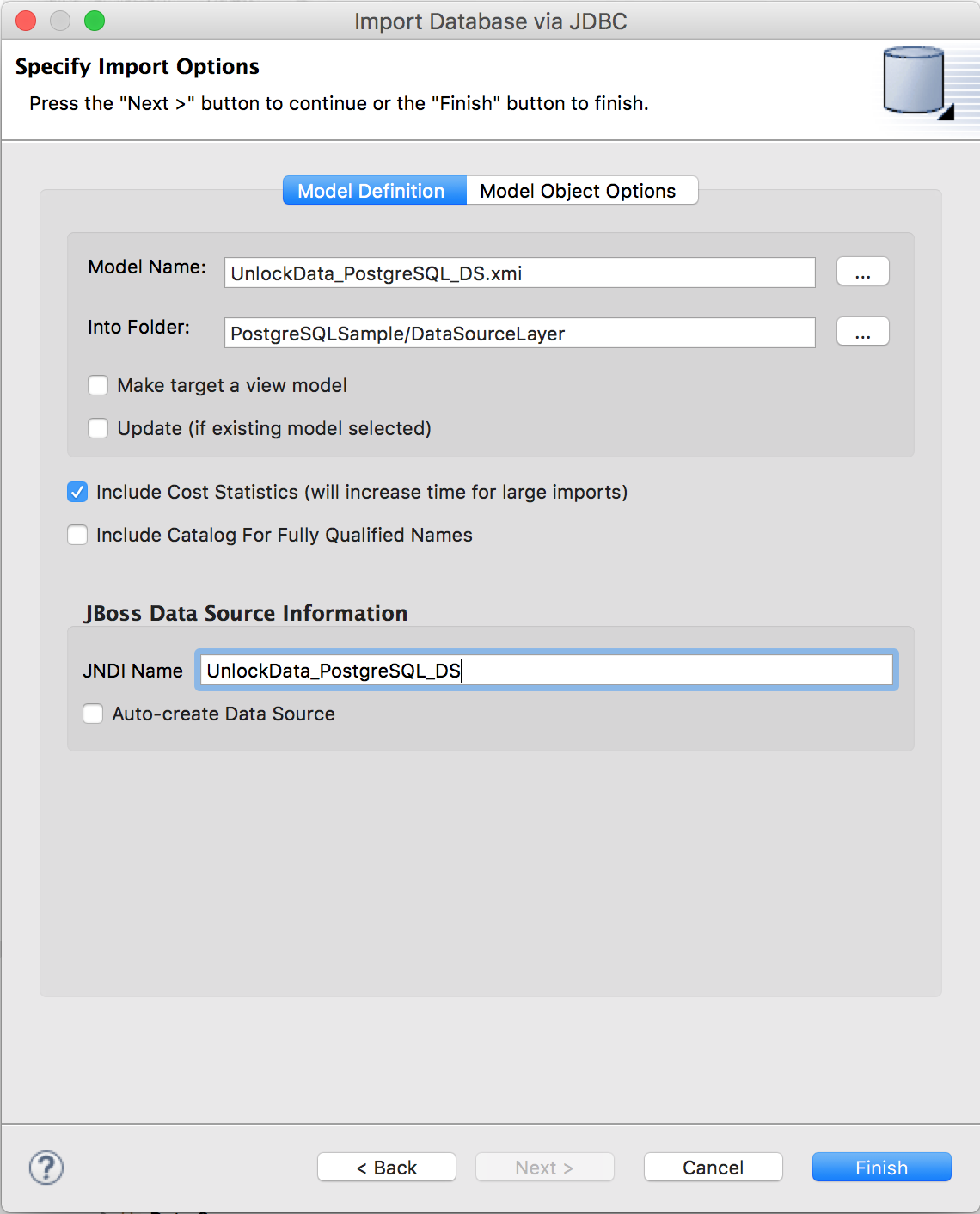
Task: Click the Into Folder path field
Action: click(x=519, y=334)
